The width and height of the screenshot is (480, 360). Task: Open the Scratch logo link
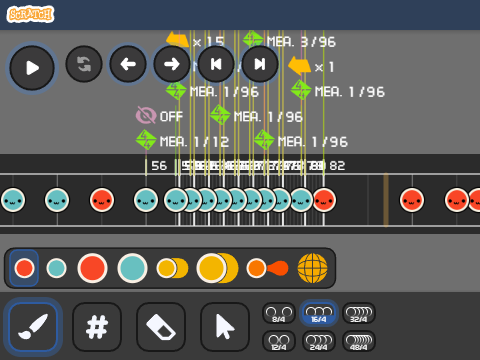30,14
